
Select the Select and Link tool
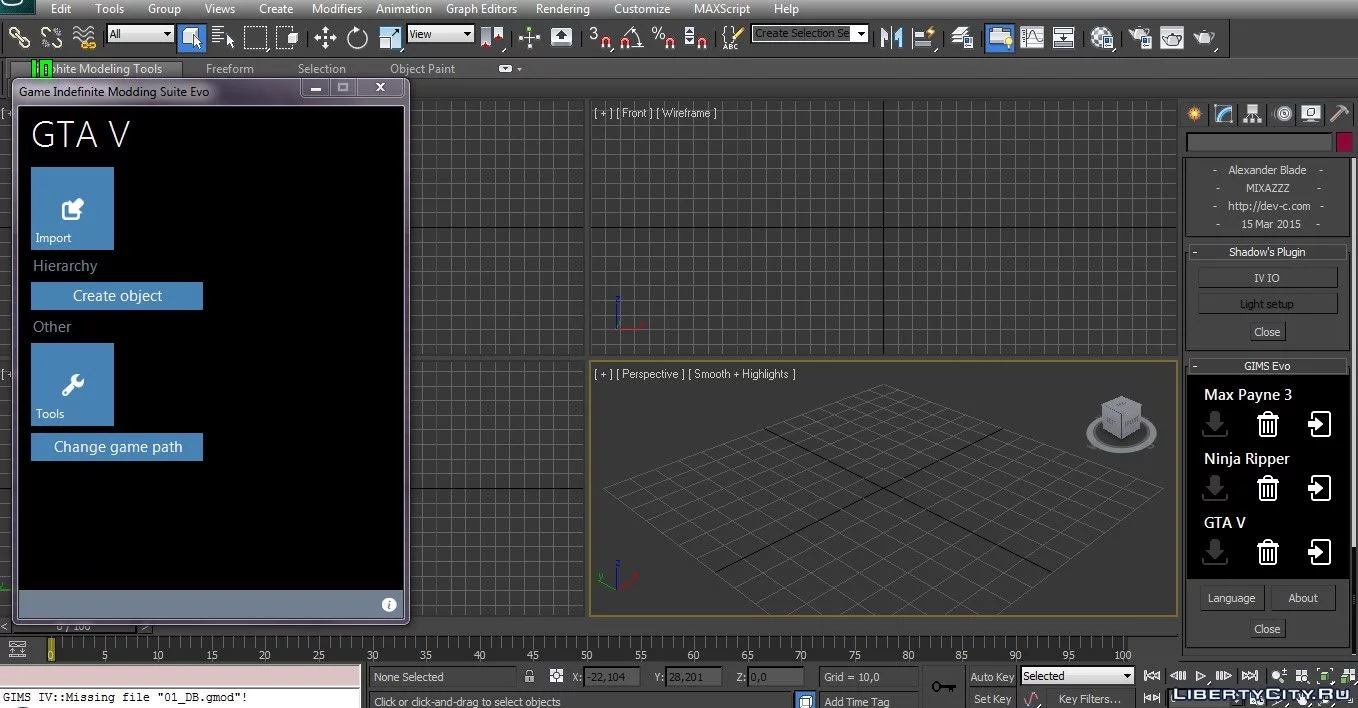tap(20, 38)
